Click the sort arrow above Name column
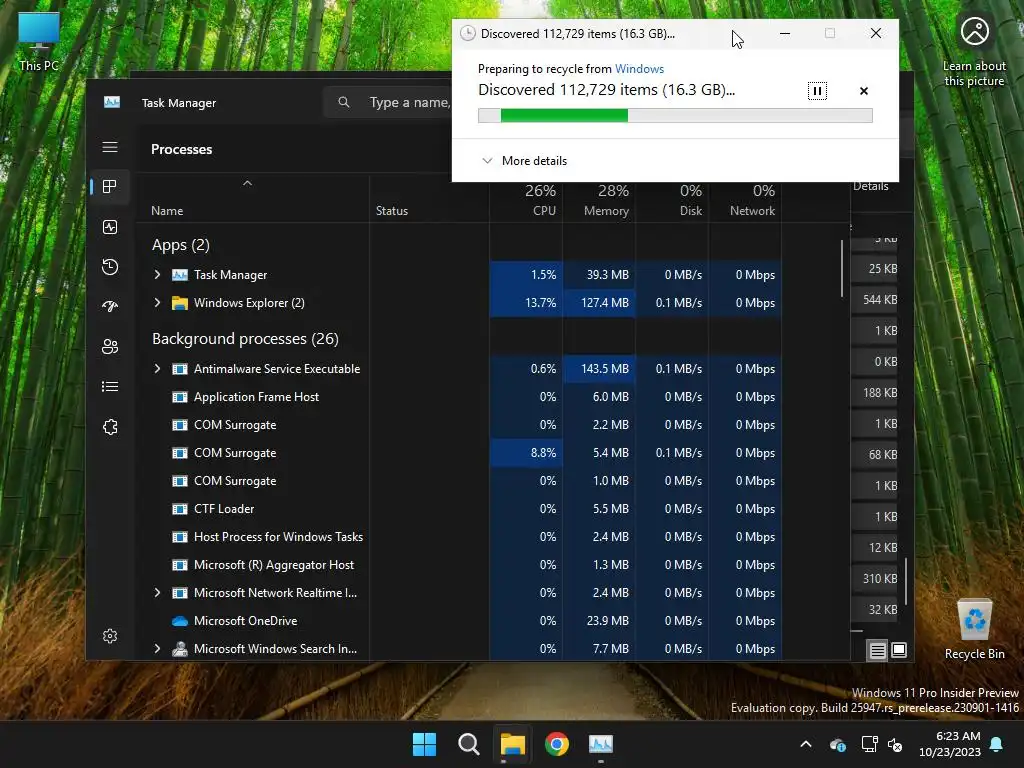 point(248,184)
